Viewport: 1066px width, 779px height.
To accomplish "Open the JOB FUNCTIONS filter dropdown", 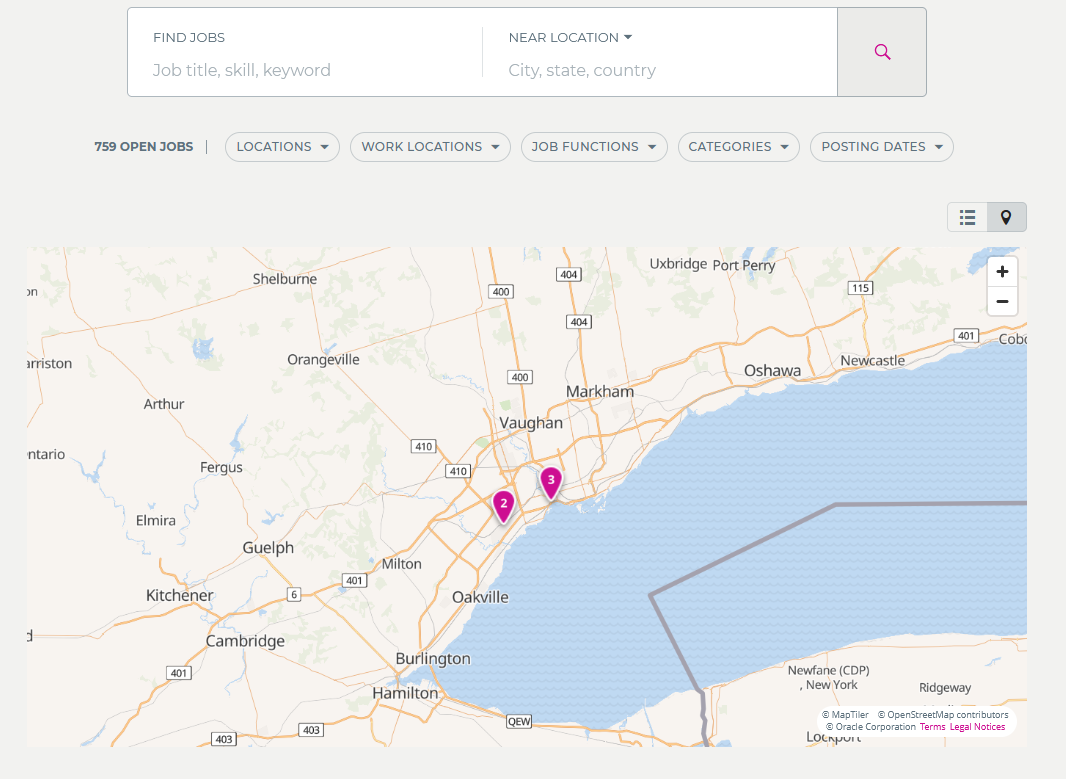I will pos(594,147).
